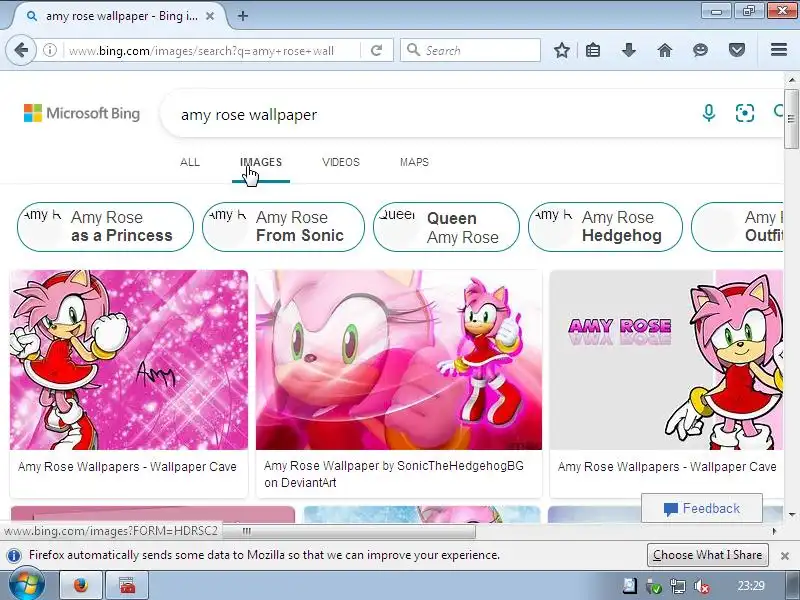Choose Queen Amy Rose suggestion chip

click(446, 227)
